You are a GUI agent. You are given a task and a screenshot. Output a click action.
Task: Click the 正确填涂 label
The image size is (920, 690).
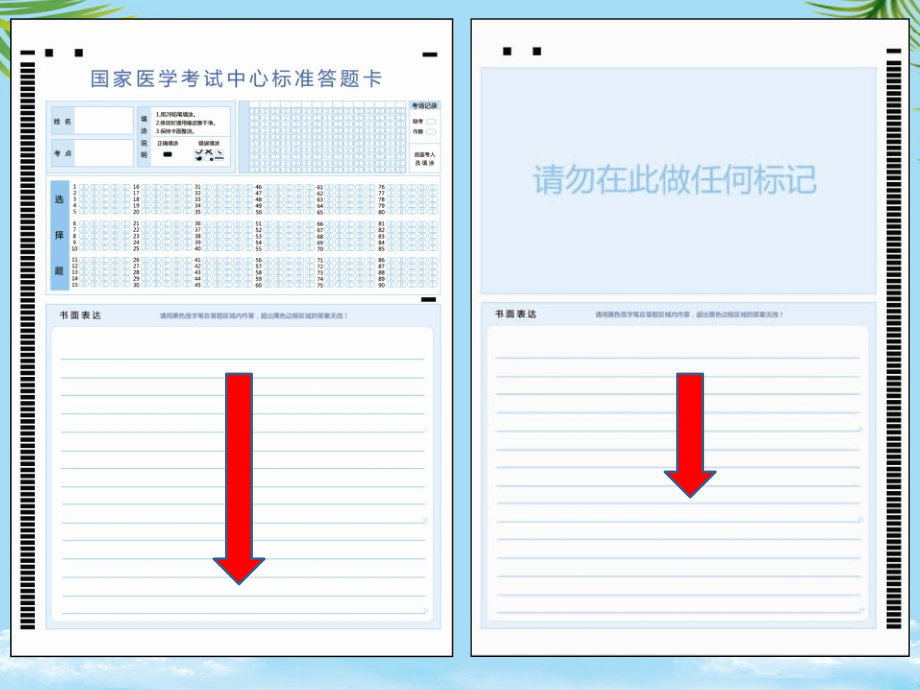(x=168, y=143)
